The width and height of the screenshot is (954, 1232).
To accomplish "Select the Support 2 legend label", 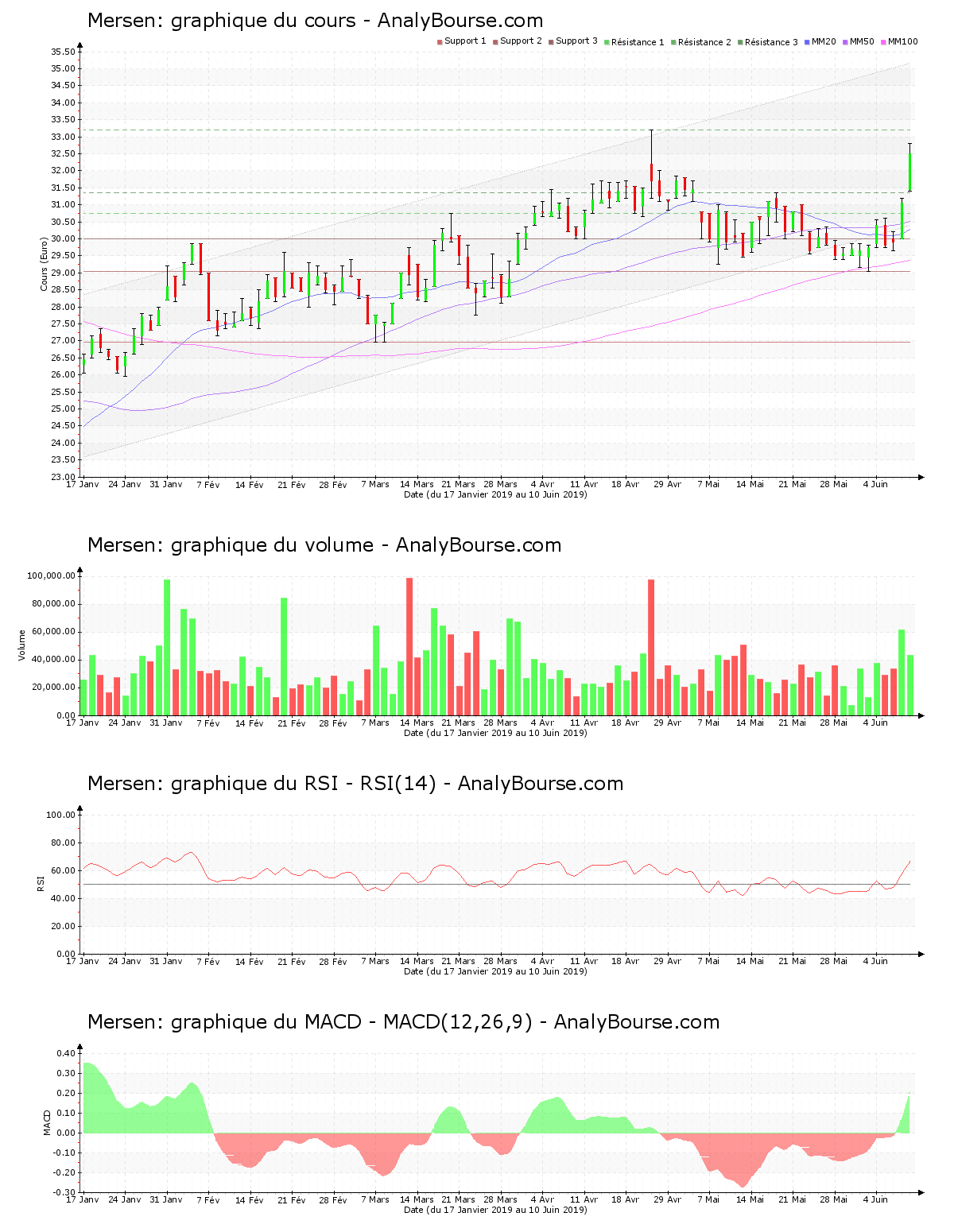I will point(521,41).
